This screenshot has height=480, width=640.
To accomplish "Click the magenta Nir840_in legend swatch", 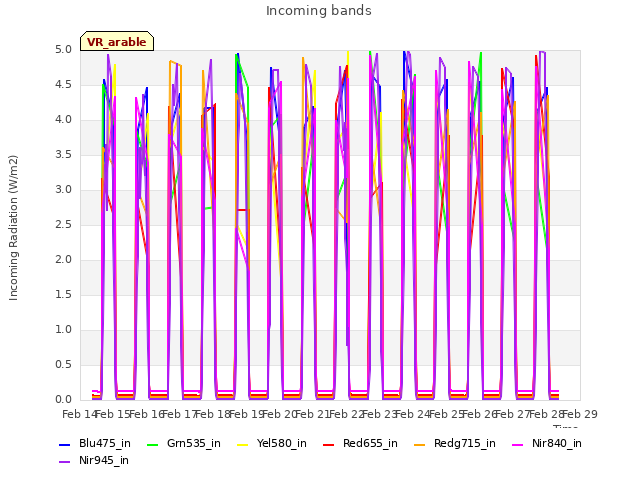I will click(x=518, y=445).
